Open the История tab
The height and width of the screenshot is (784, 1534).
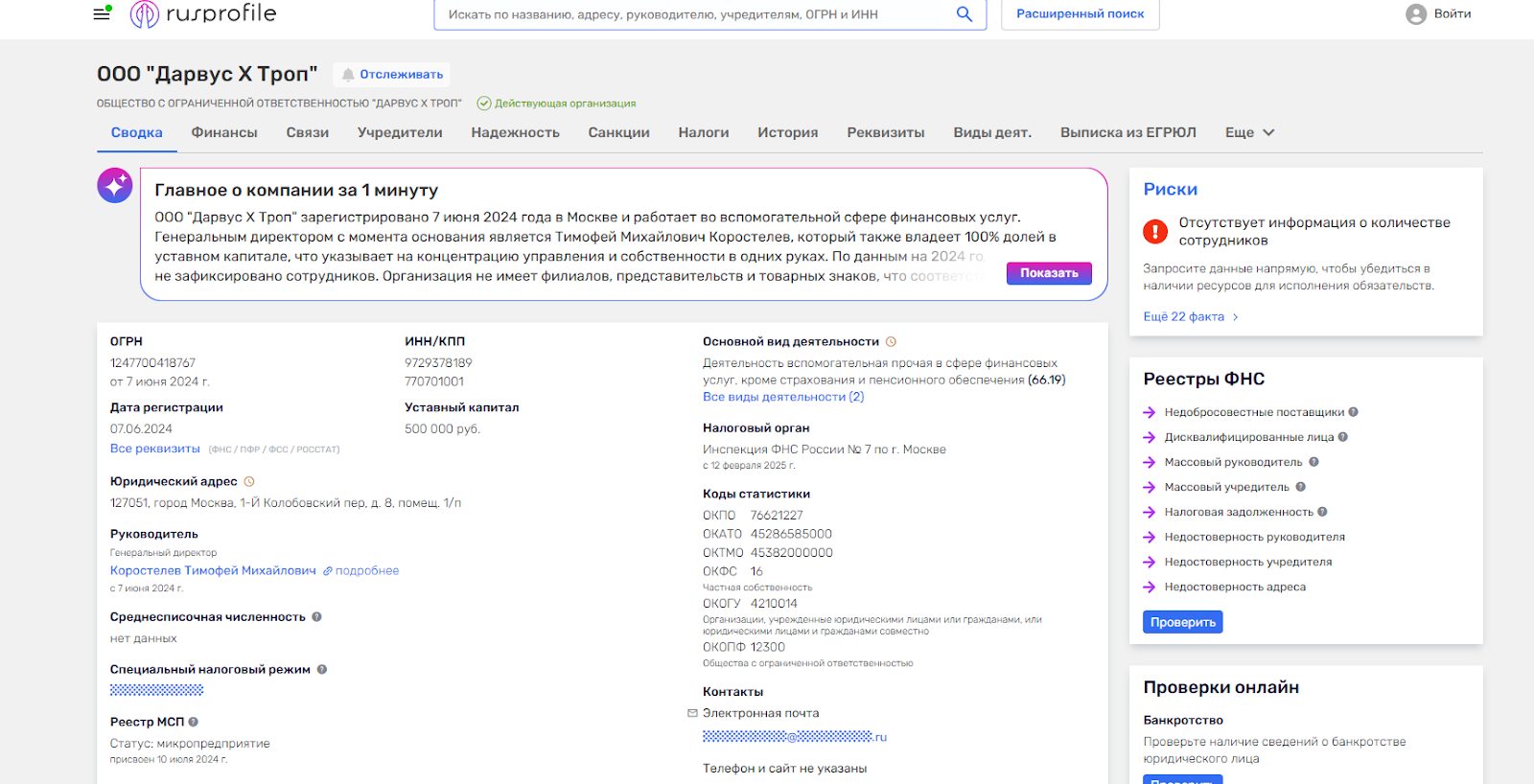[788, 133]
